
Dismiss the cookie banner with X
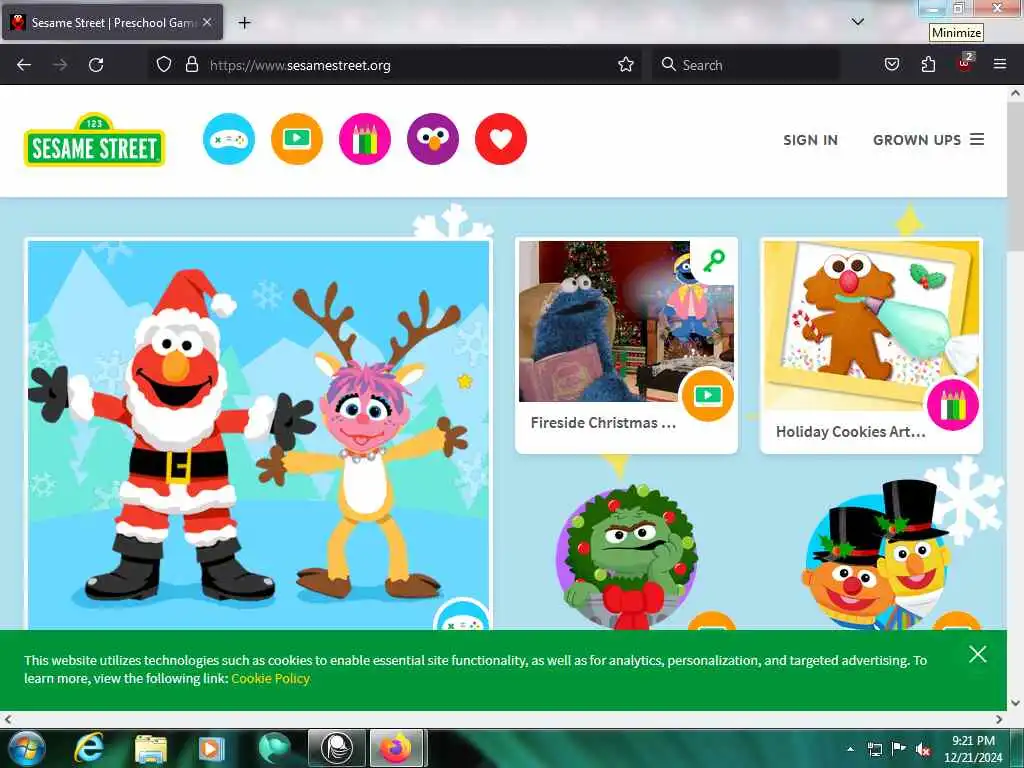(x=978, y=654)
